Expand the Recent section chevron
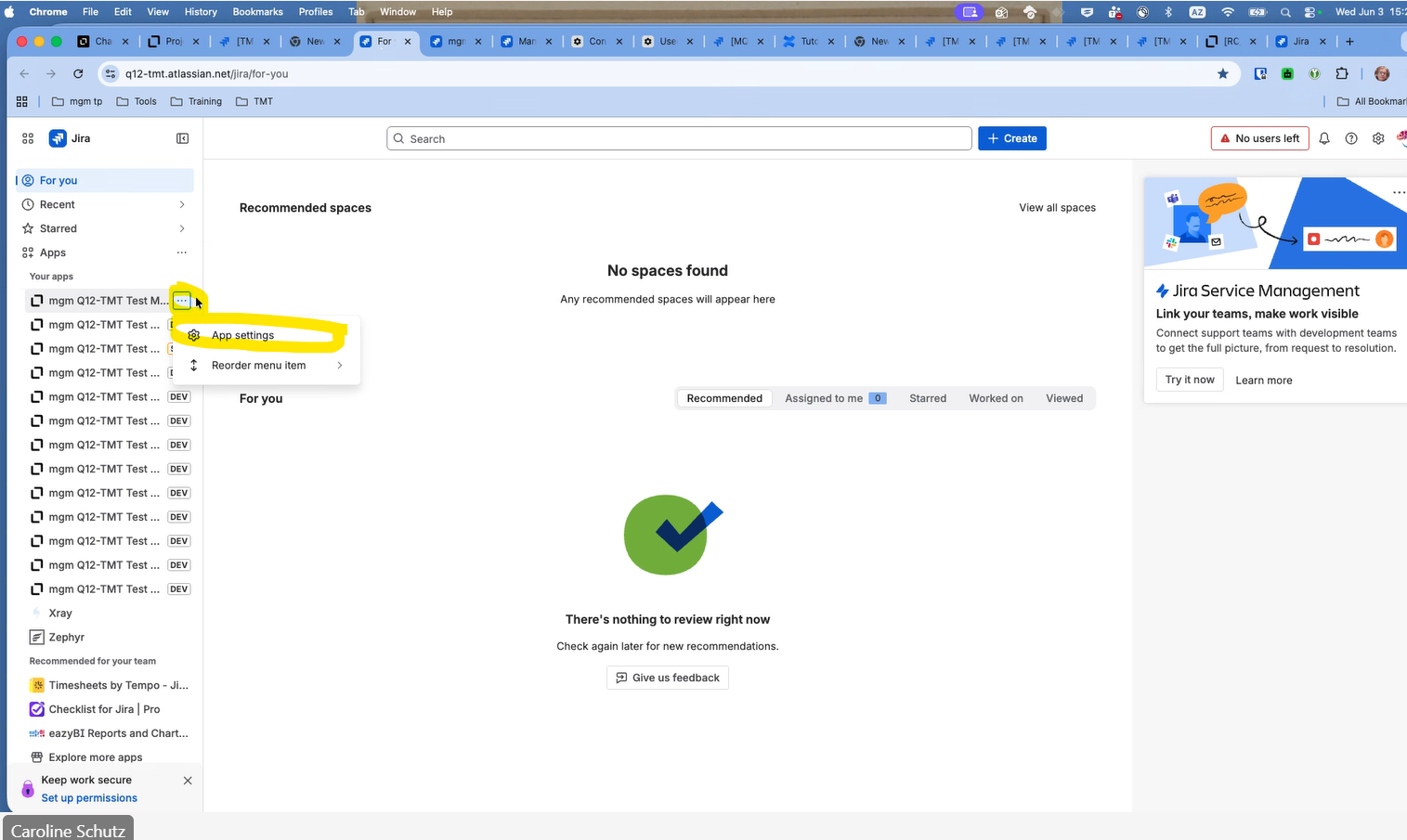The image size is (1407, 840). [182, 204]
